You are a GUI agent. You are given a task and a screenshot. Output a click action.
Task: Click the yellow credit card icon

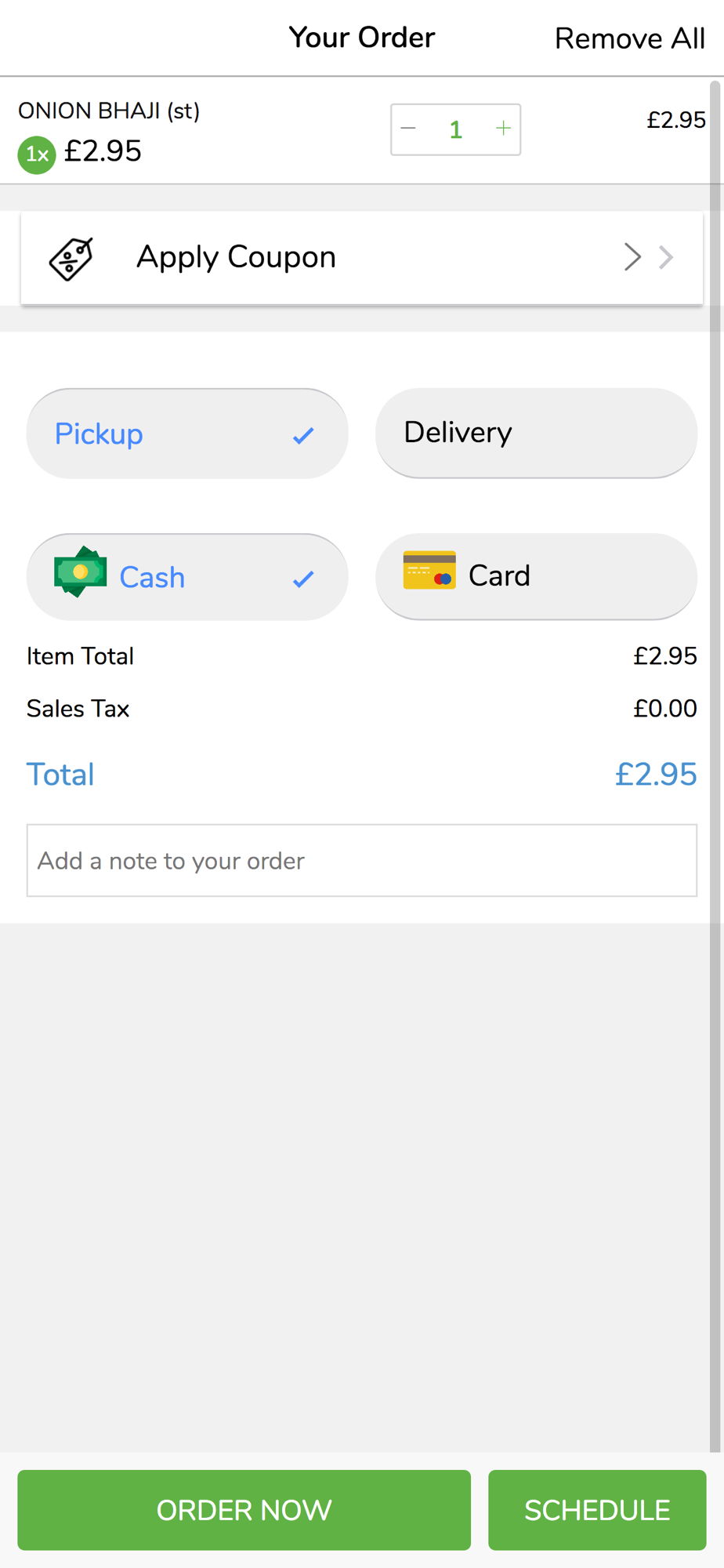point(429,570)
